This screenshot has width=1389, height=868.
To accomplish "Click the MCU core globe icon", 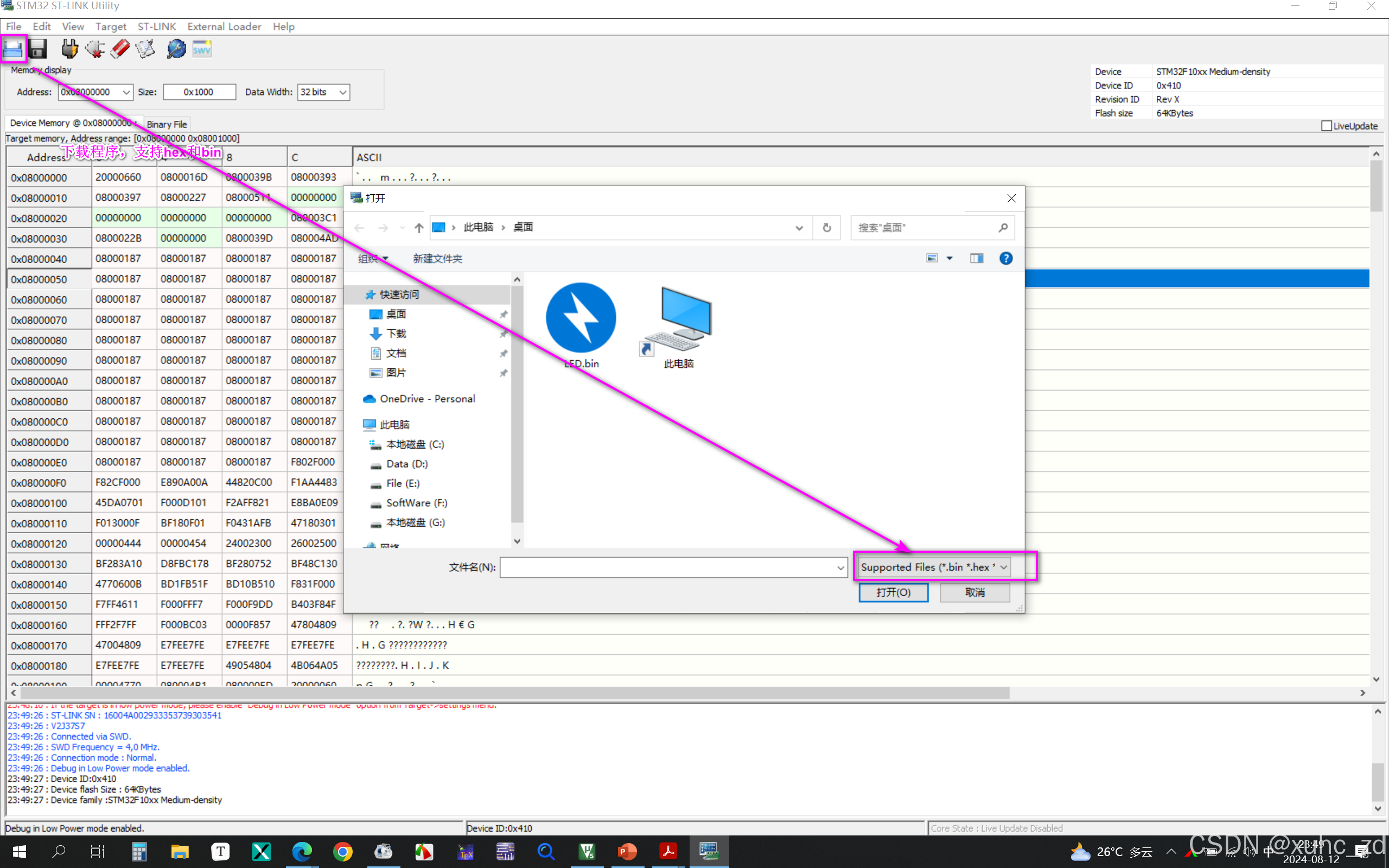I will [x=176, y=49].
